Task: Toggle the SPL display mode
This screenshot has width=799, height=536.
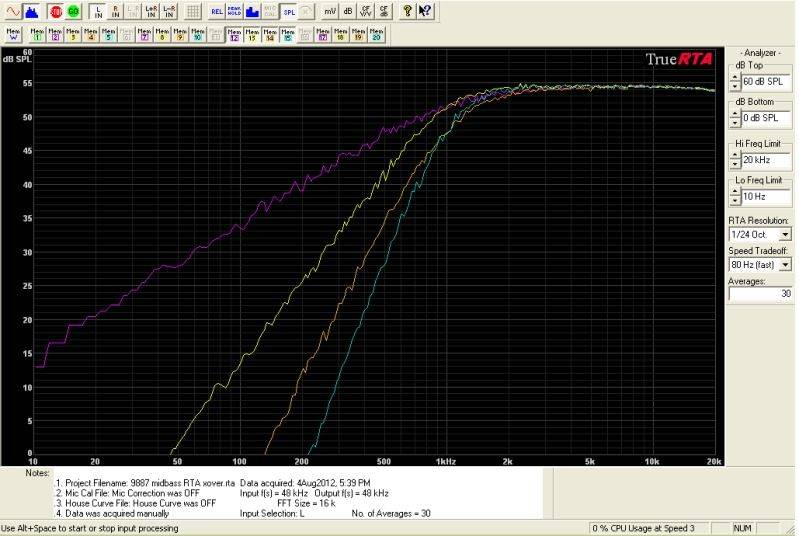Action: coord(288,11)
